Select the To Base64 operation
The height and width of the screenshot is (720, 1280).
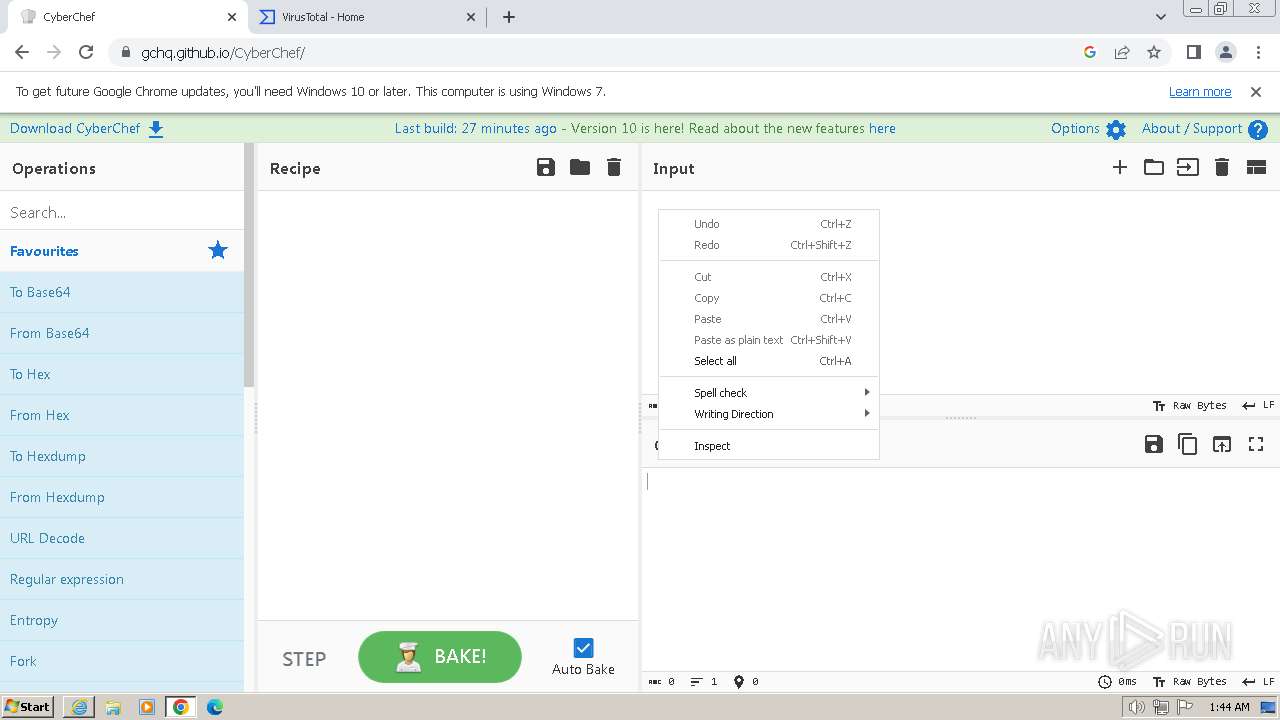click(x=122, y=292)
